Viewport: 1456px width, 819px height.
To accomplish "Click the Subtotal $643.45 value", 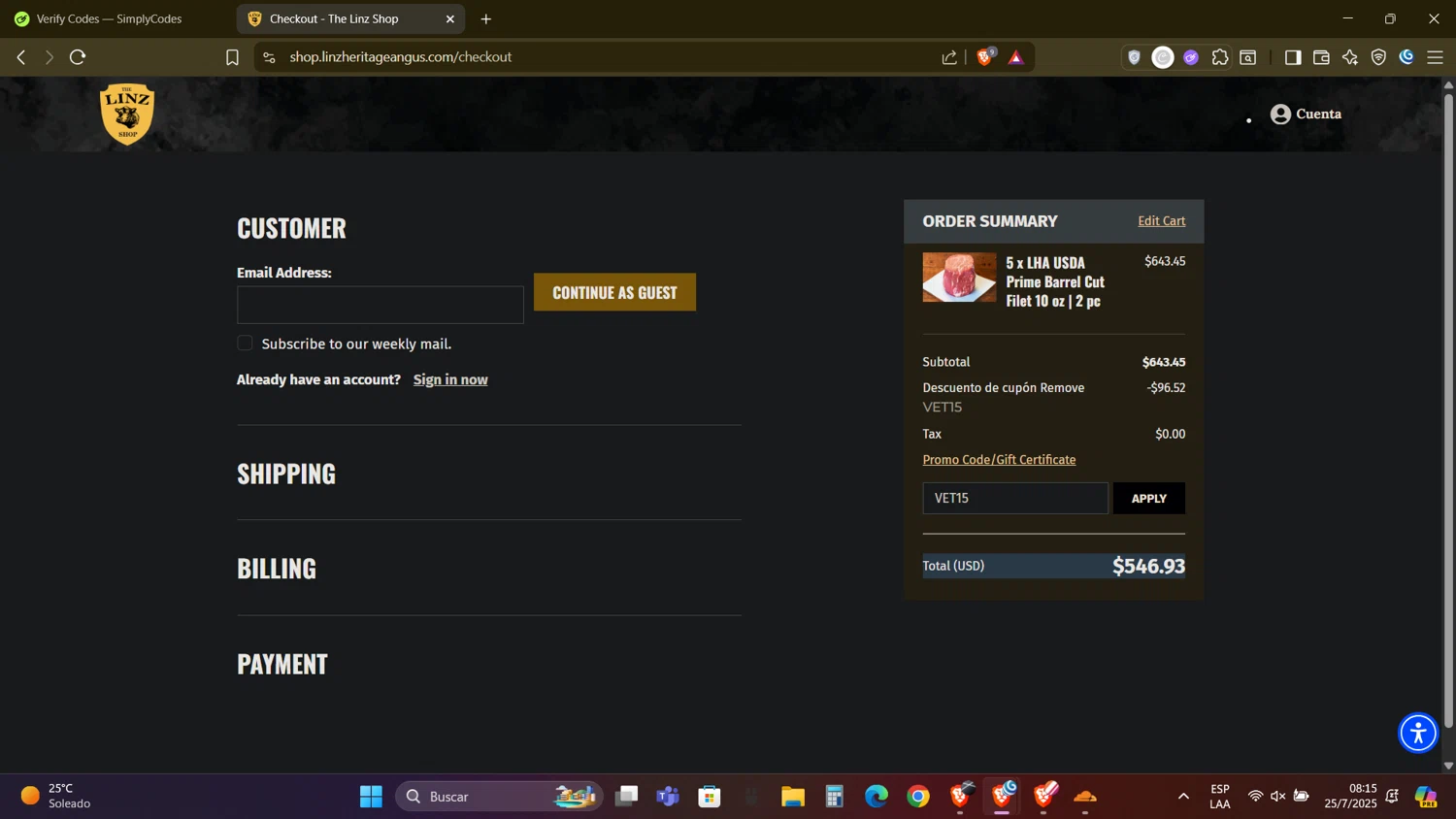I will (1164, 362).
